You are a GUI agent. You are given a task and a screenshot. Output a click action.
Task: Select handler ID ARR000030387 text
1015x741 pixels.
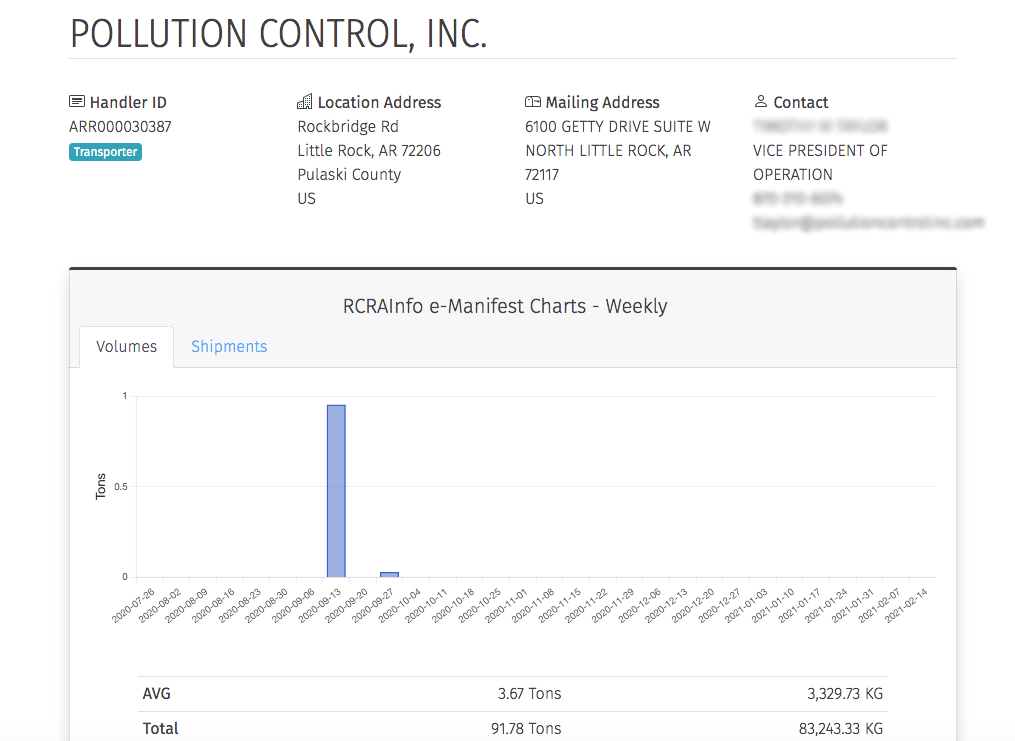(x=120, y=127)
